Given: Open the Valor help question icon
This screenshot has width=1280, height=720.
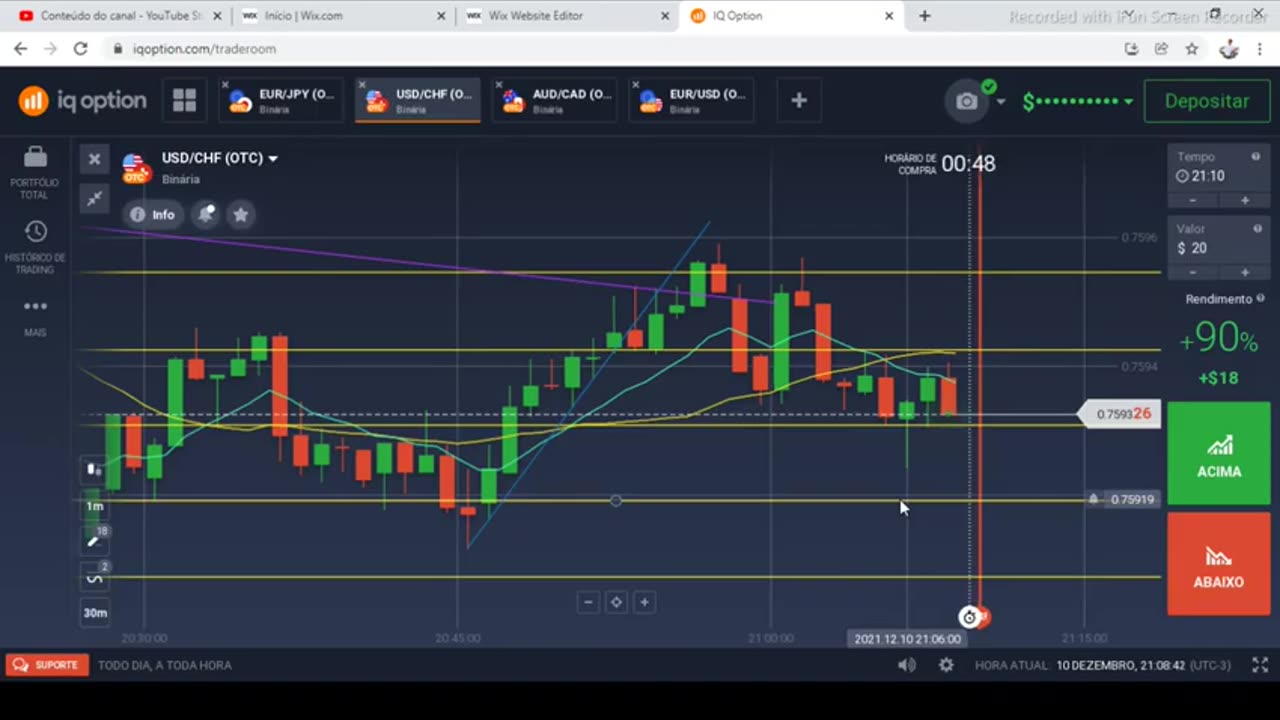Looking at the screenshot, I should pos(1256,229).
